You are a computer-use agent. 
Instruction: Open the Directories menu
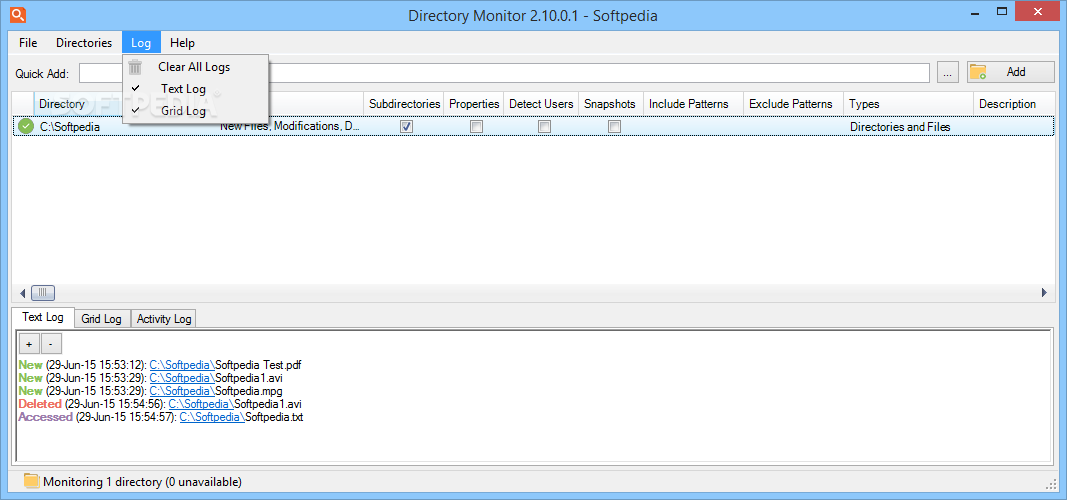click(84, 43)
